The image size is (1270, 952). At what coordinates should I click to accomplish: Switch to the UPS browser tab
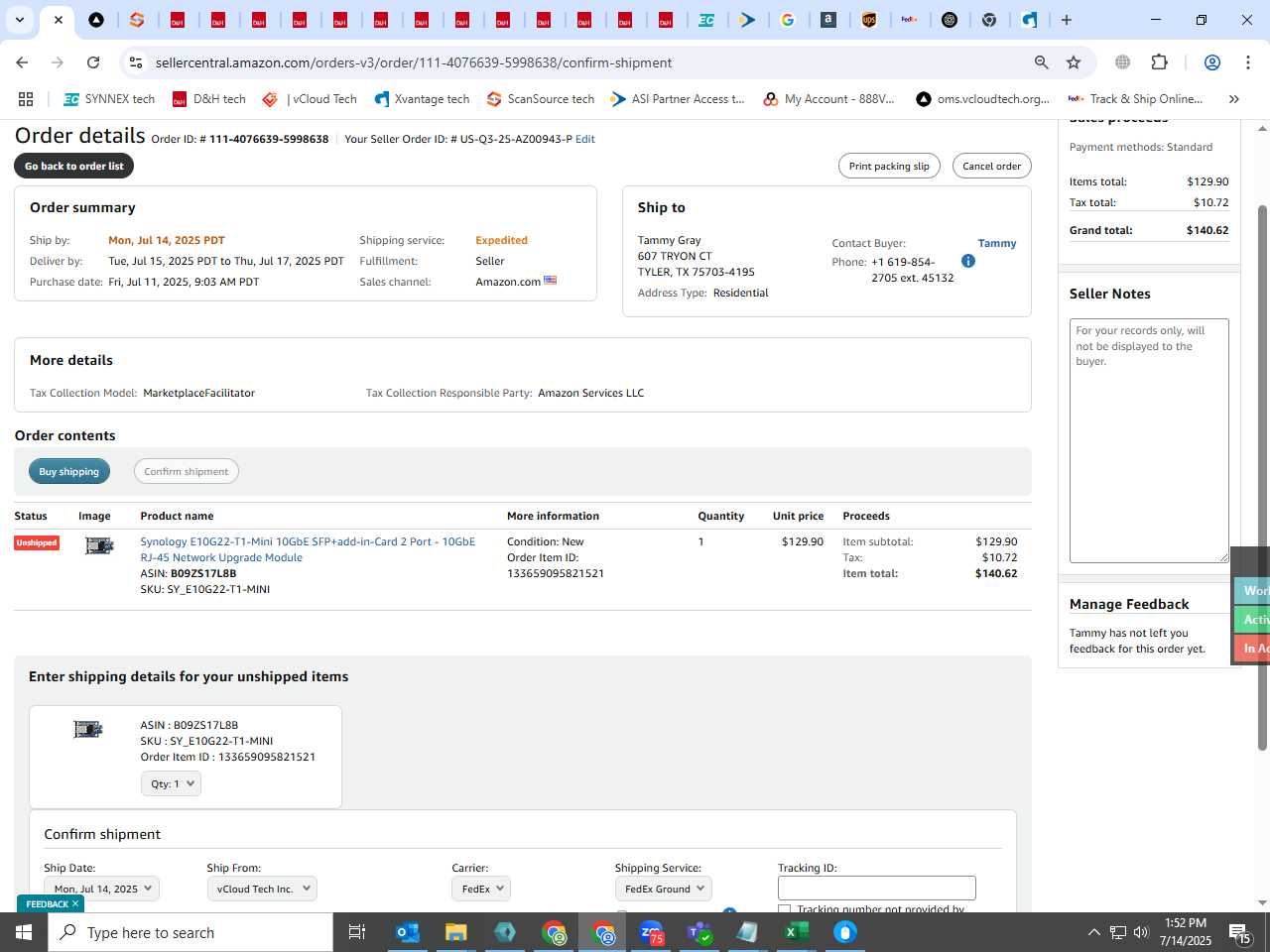[x=869, y=20]
